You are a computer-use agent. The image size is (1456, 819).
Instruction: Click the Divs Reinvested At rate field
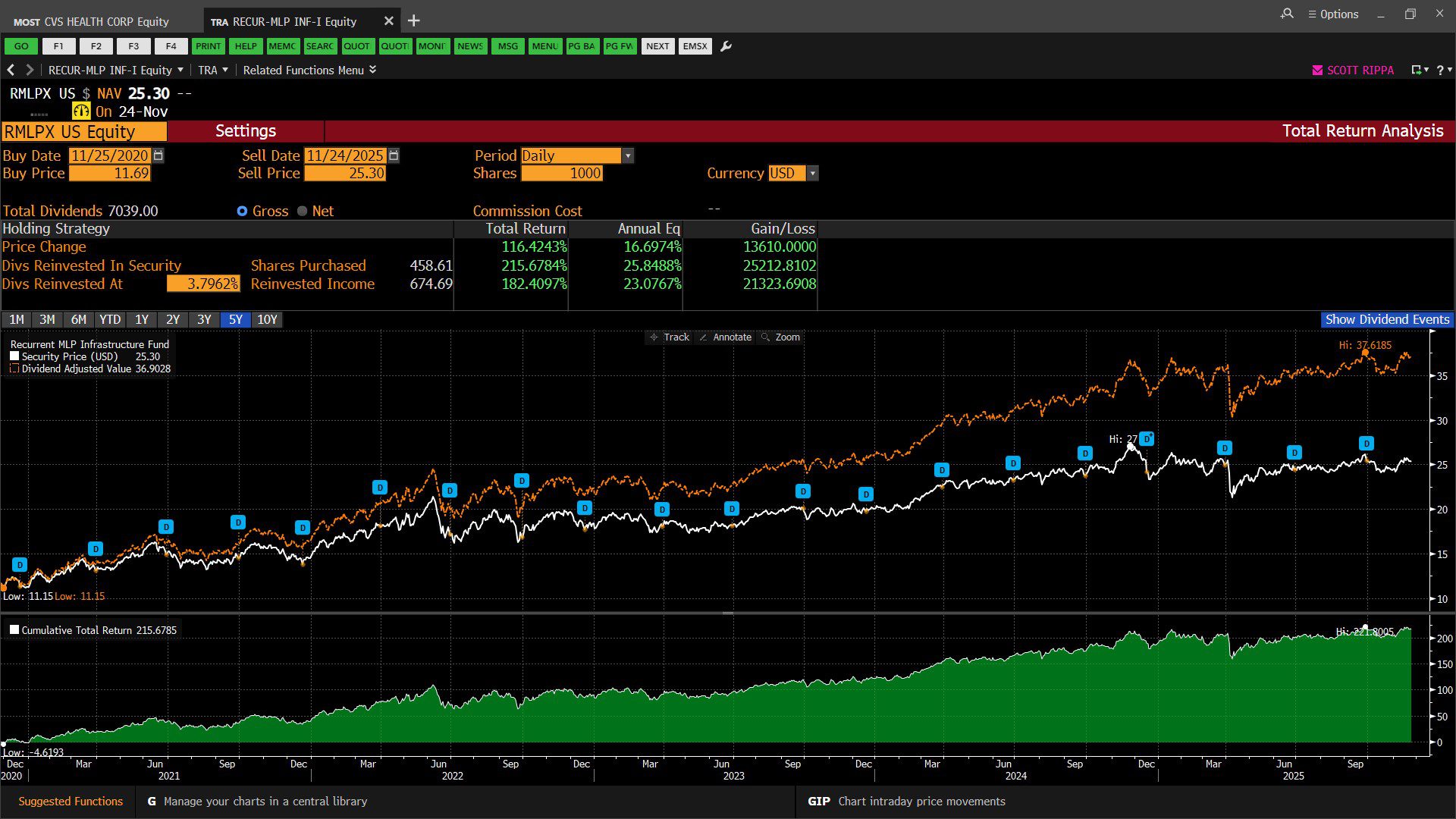tap(203, 284)
